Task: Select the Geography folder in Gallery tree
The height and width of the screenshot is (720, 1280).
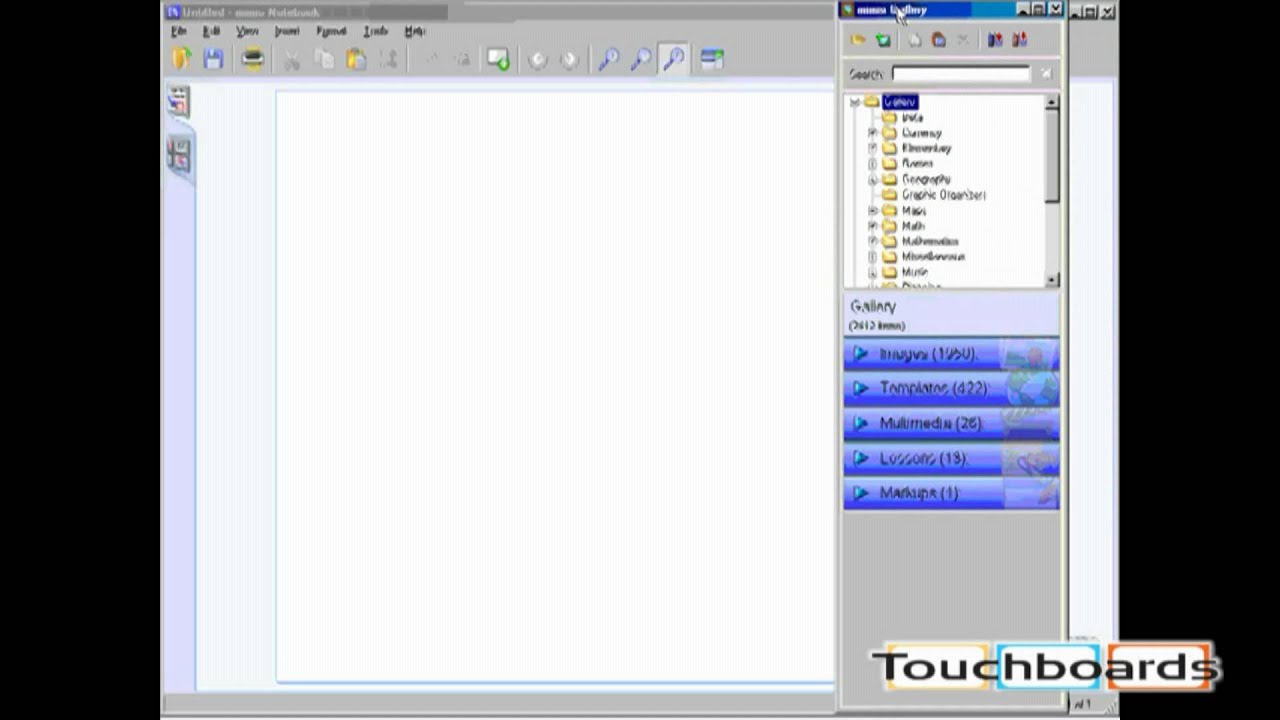Action: click(x=926, y=180)
